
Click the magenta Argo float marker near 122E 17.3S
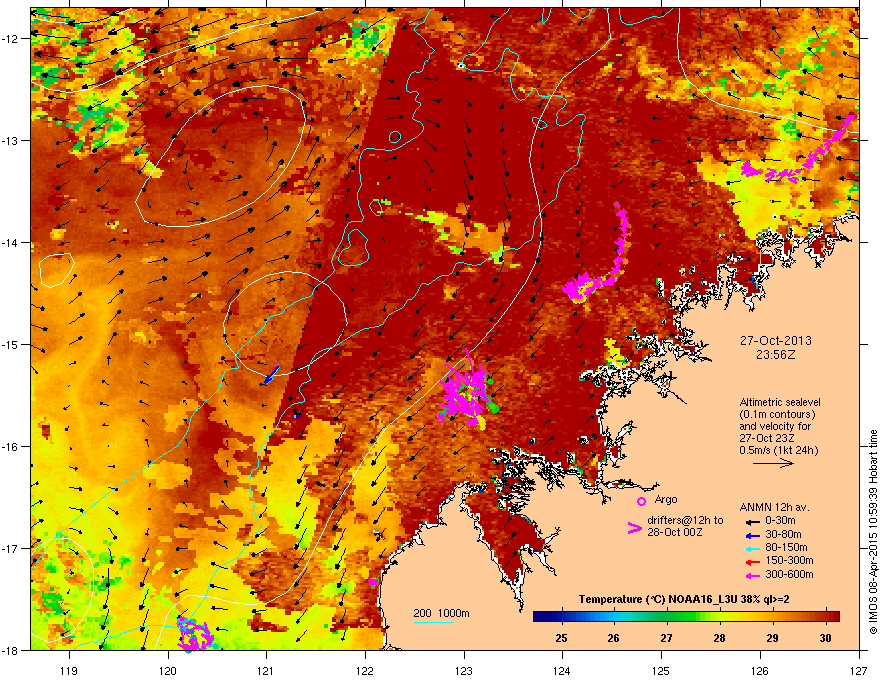pos(374,582)
